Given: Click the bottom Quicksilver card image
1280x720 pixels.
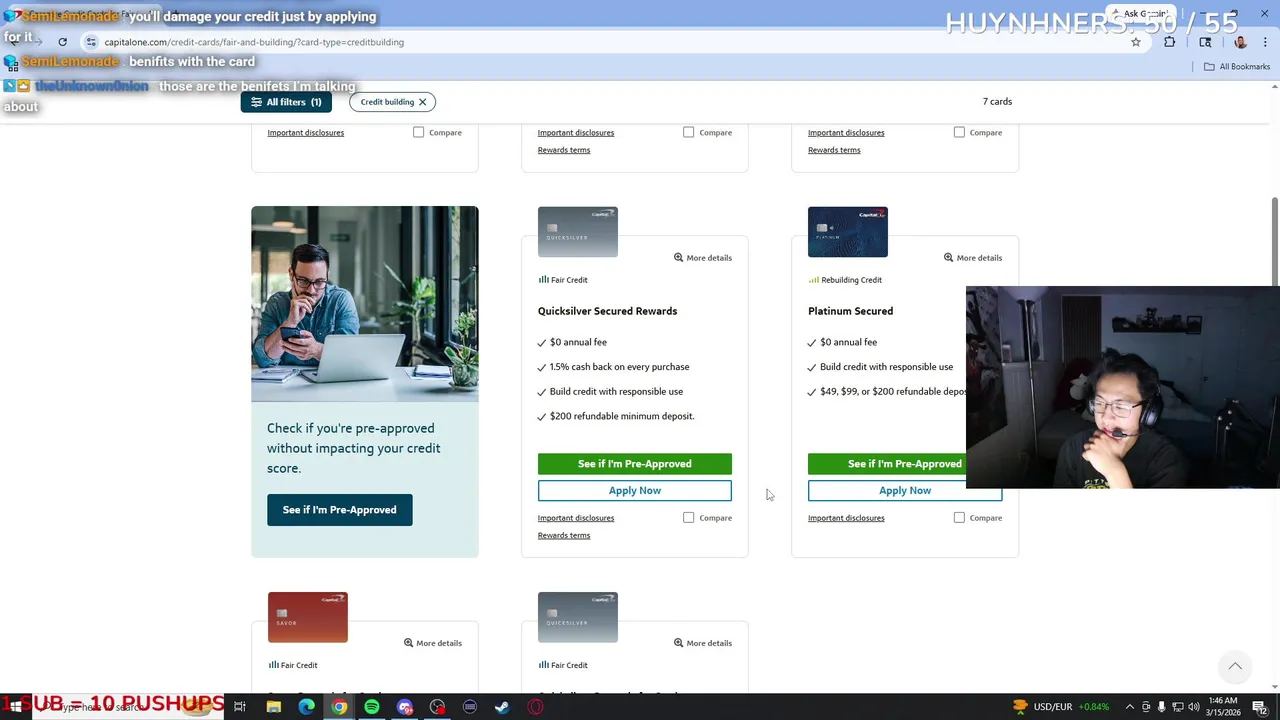Looking at the screenshot, I should (578, 617).
